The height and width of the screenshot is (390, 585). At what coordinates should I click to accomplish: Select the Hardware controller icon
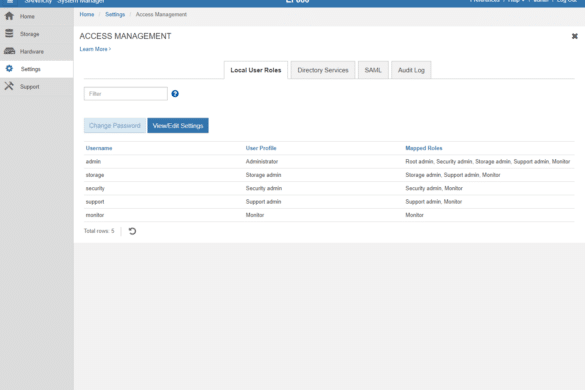(x=9, y=51)
